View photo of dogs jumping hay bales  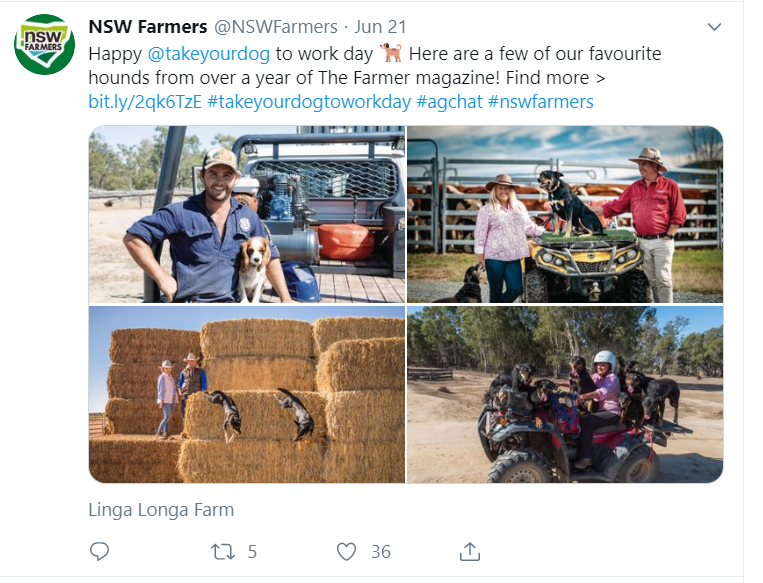click(x=247, y=395)
